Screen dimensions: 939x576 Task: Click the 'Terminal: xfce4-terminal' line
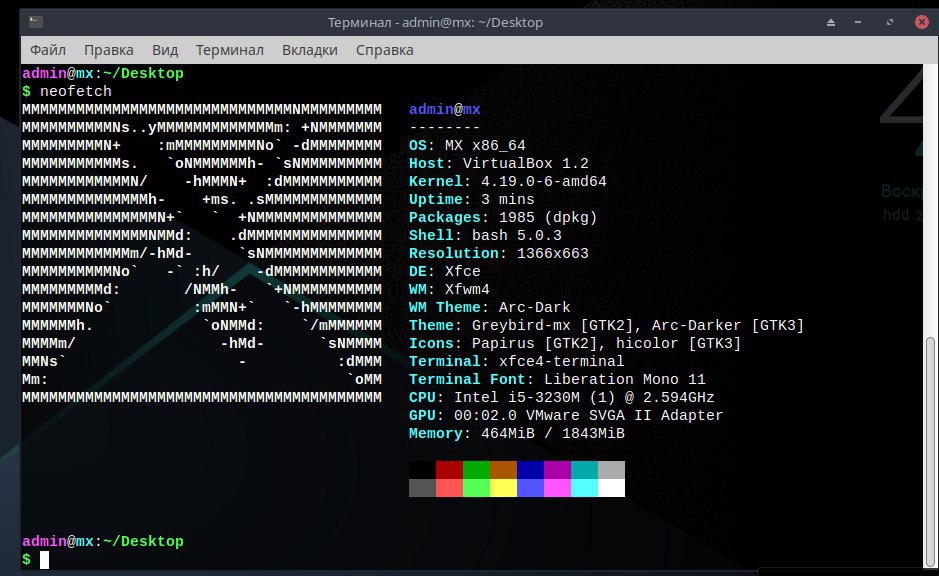517,361
